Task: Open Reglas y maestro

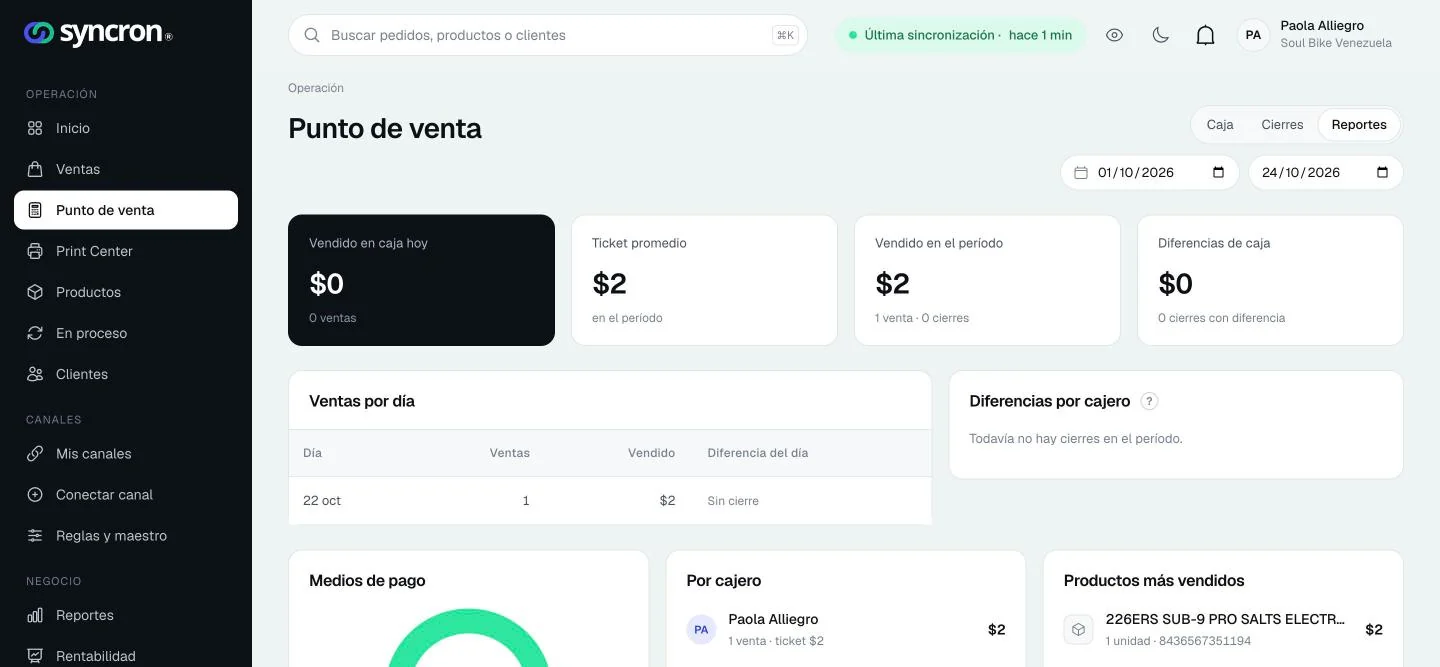Action: coord(126,535)
